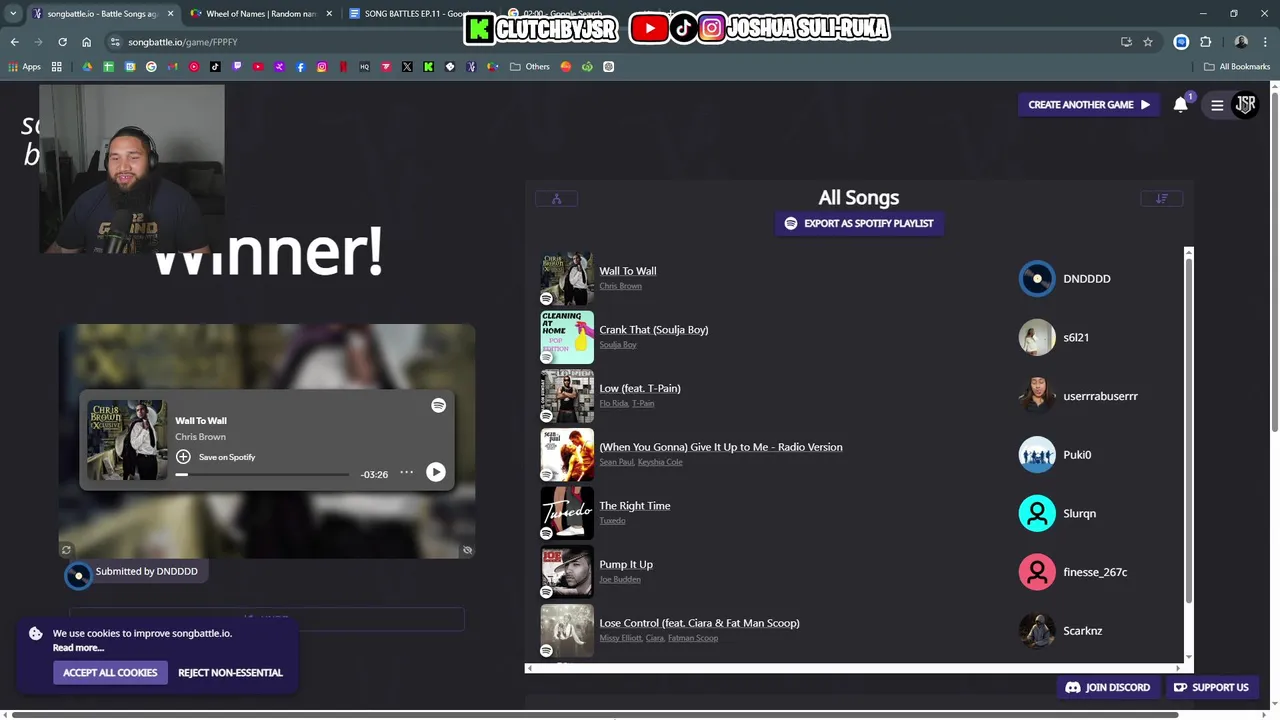Open more options dots in Spotify player

[x=406, y=472]
